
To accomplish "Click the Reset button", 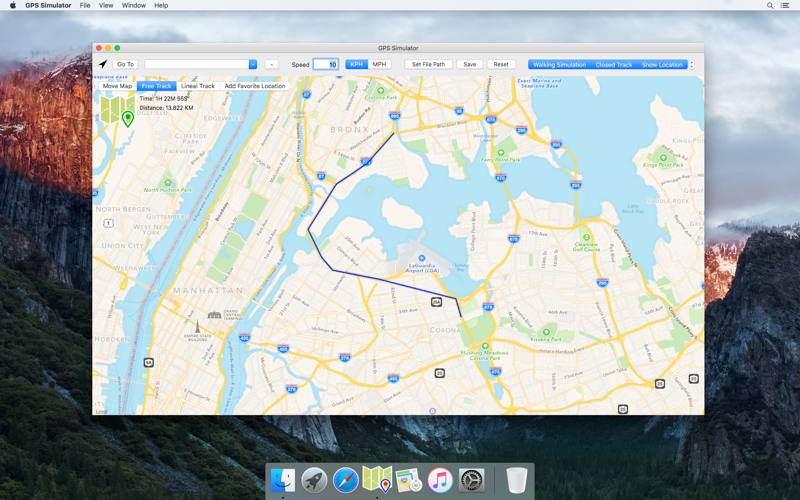I will pos(501,64).
